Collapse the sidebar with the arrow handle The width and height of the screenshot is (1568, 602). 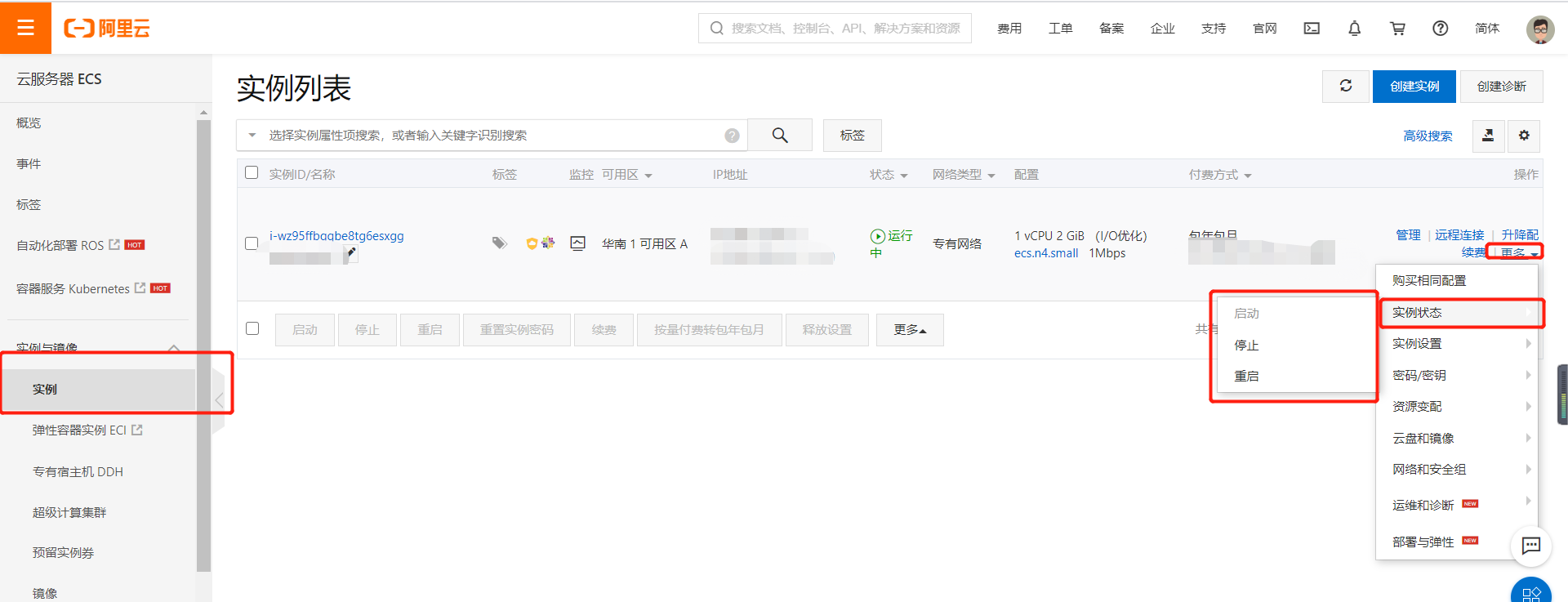tap(218, 399)
